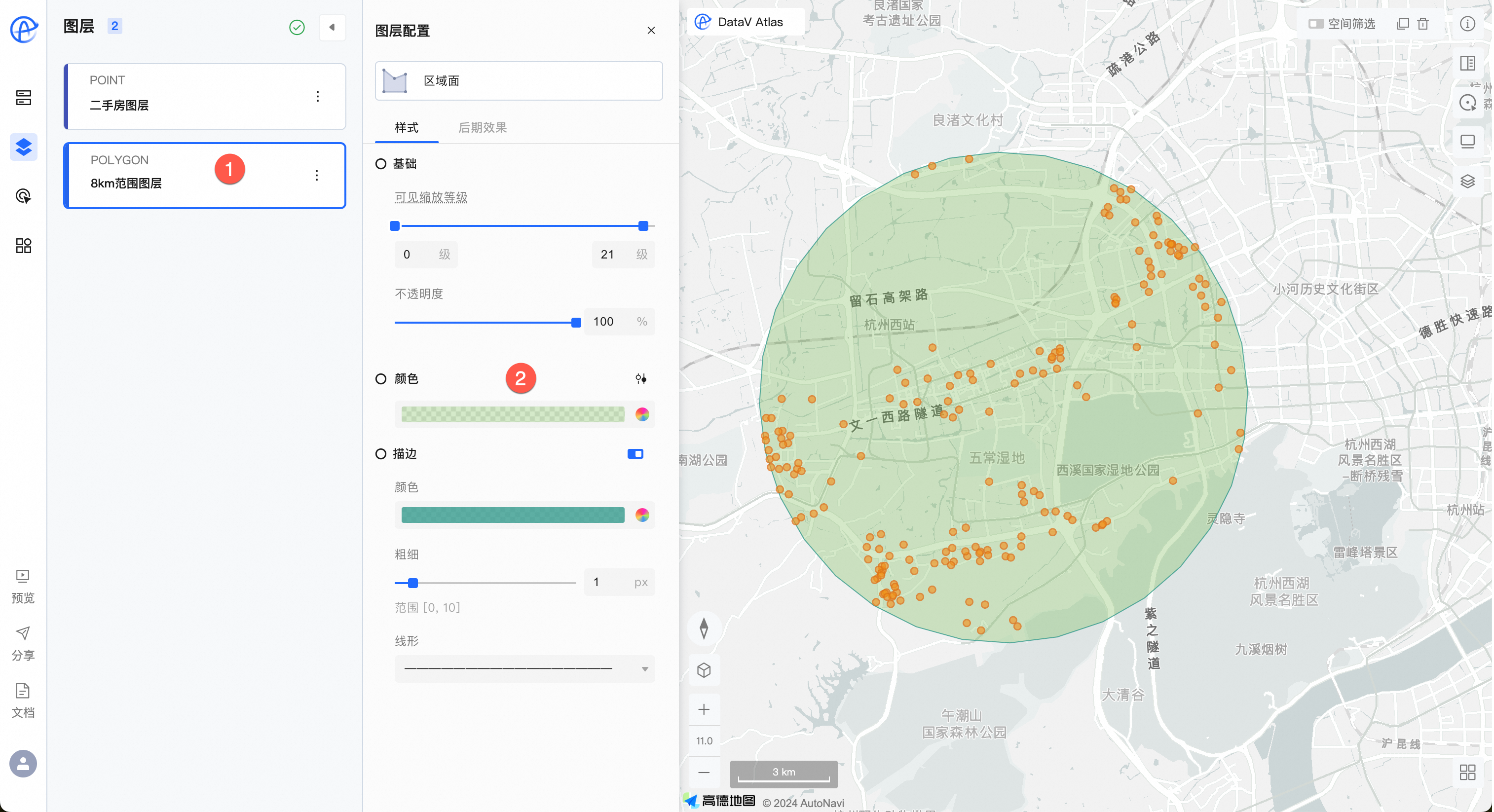Click the maximum zoom level slider handle
Viewport: 1494px width, 812px height.
tap(643, 226)
